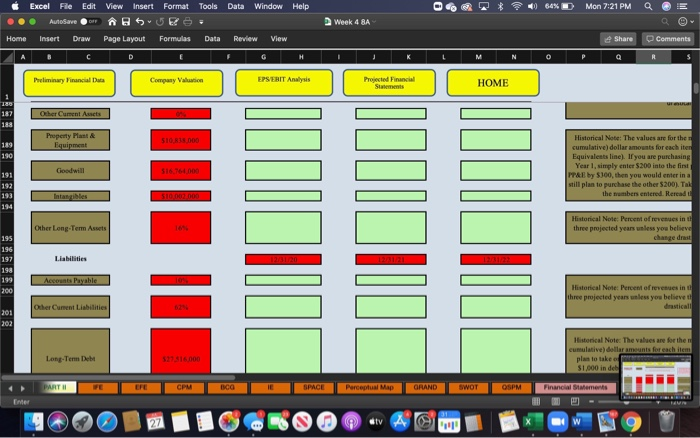Click the Projected Financial Statements button
Viewport: 700px width, 438px height.
point(389,83)
